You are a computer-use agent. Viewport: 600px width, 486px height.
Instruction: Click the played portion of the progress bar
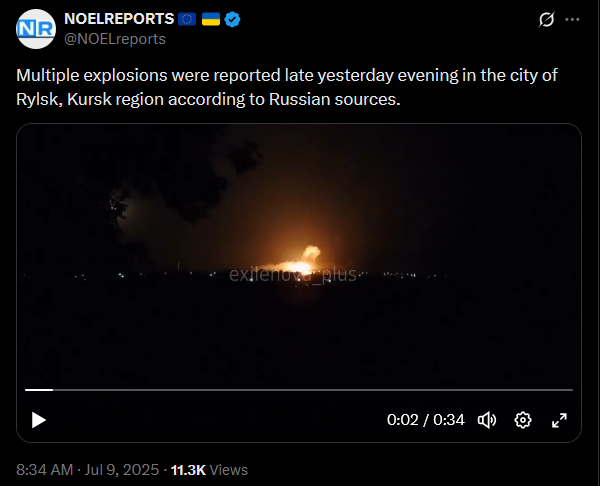39,390
